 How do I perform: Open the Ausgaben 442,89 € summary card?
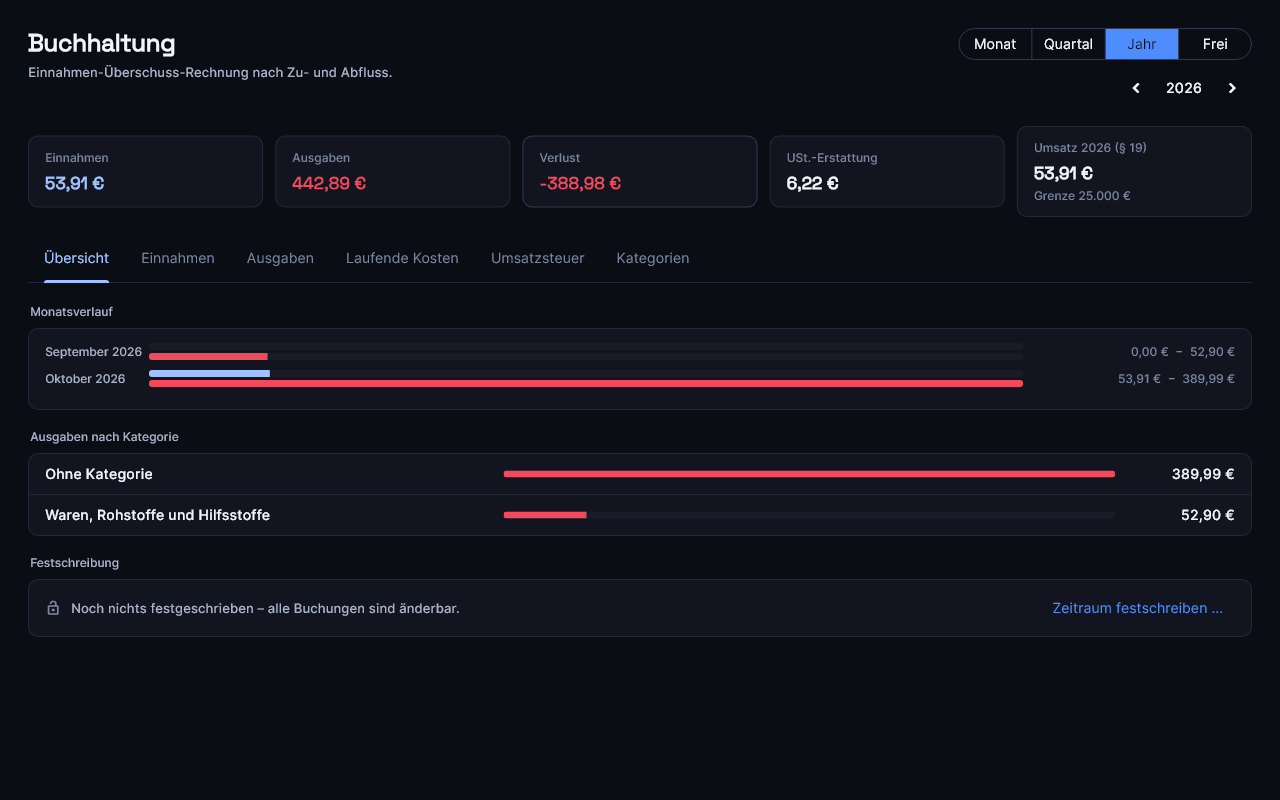click(393, 171)
